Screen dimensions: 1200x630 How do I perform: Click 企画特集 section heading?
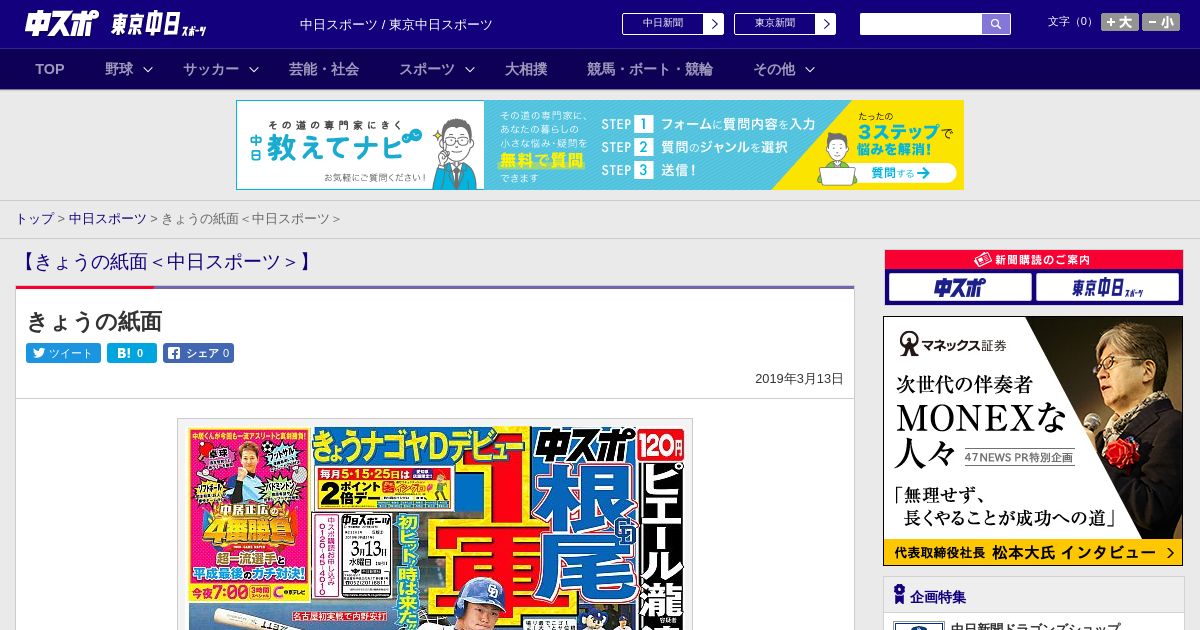coord(938,597)
